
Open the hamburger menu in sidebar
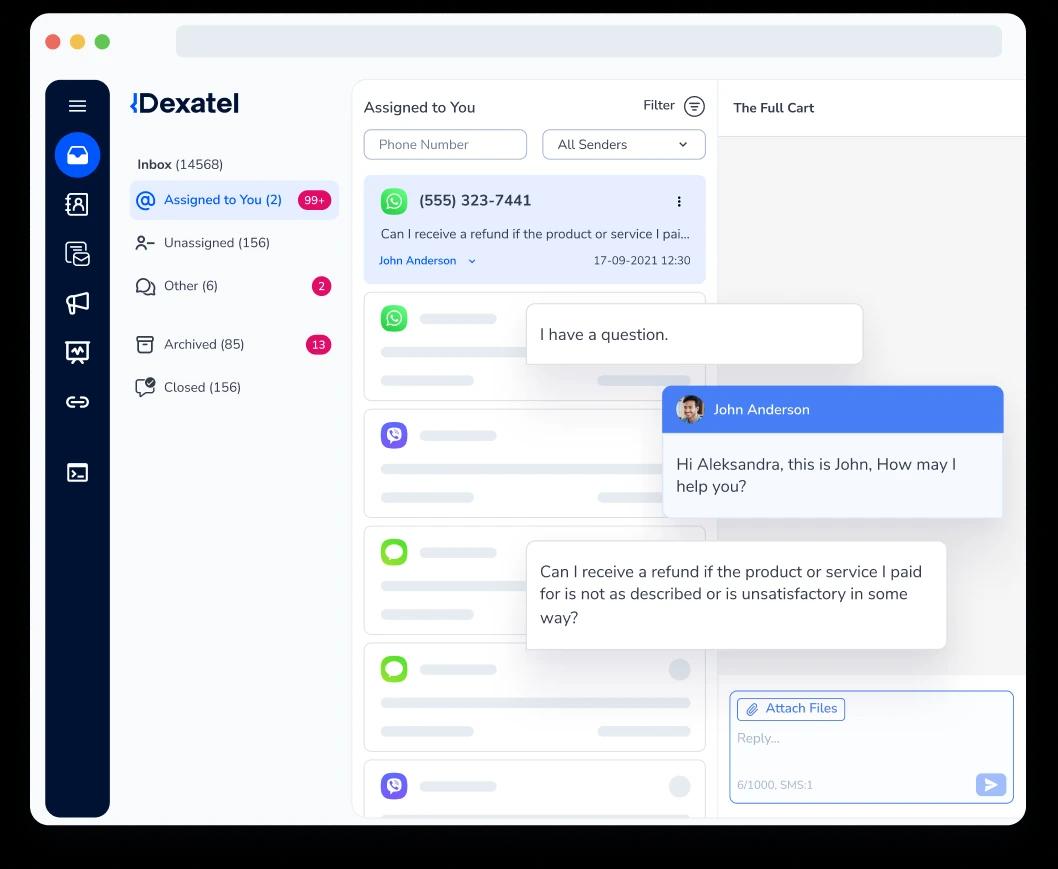click(x=77, y=106)
